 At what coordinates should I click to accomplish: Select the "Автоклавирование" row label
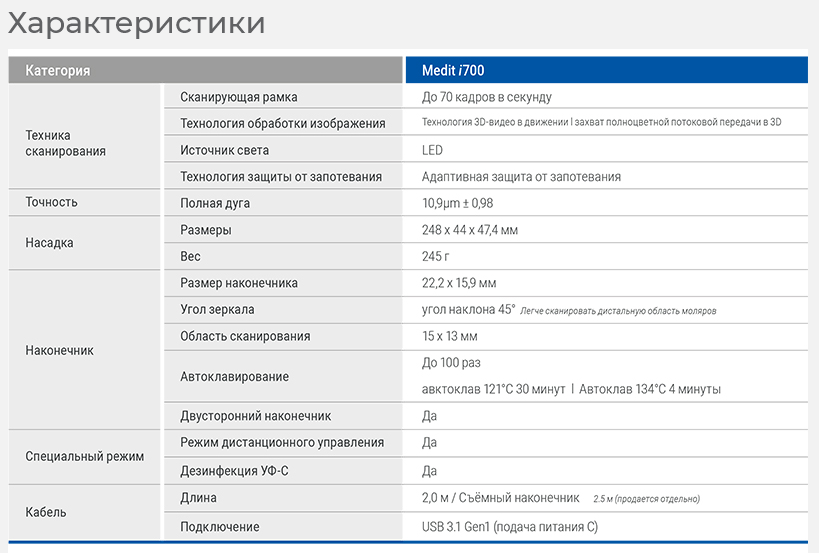[x=234, y=377]
